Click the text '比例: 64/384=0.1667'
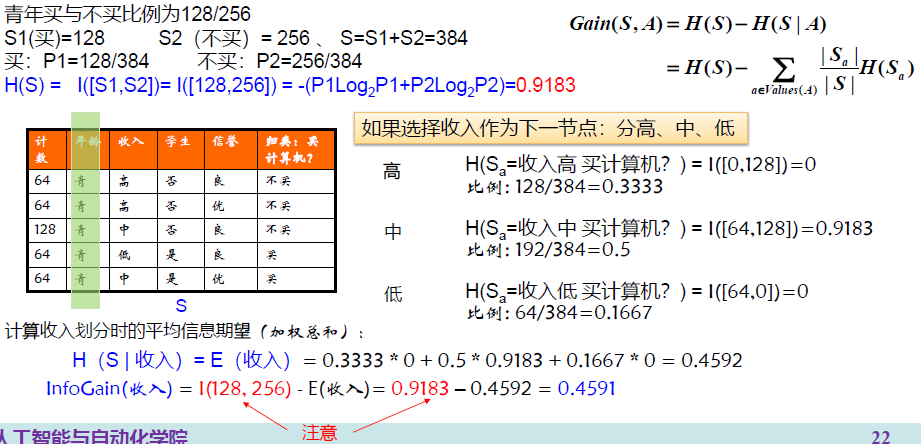 [559, 312]
